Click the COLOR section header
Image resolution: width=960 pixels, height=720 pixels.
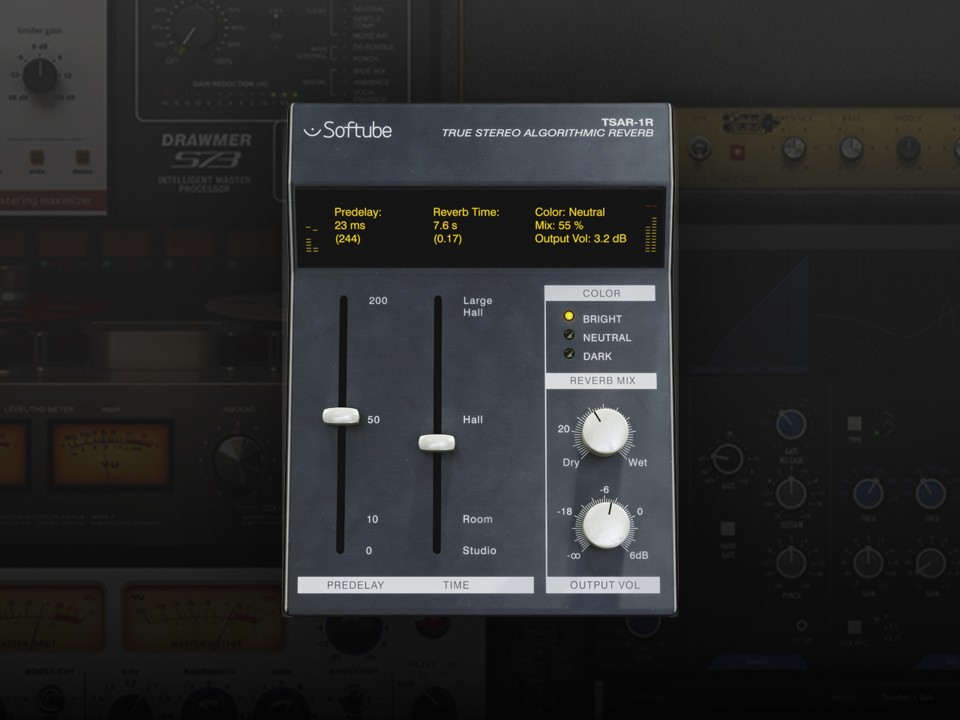pos(601,292)
